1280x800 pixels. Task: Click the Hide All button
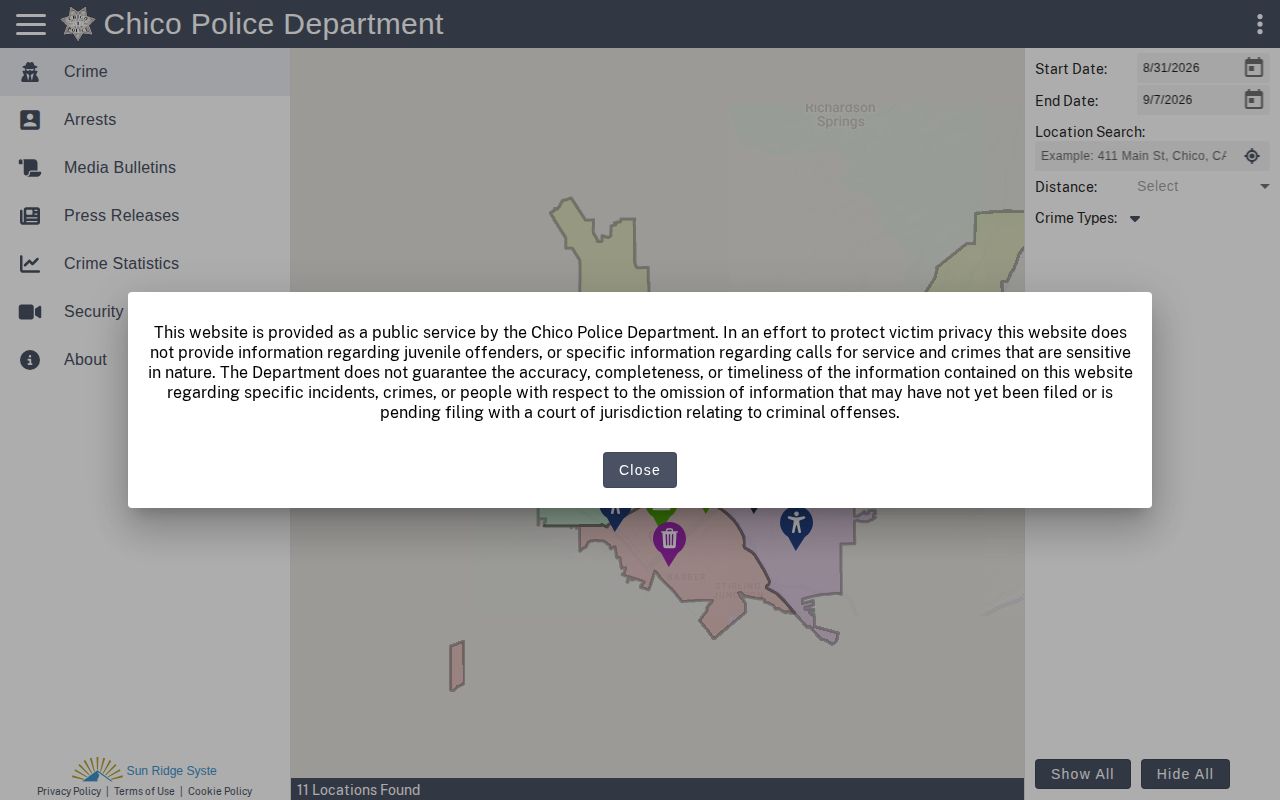click(x=1185, y=774)
